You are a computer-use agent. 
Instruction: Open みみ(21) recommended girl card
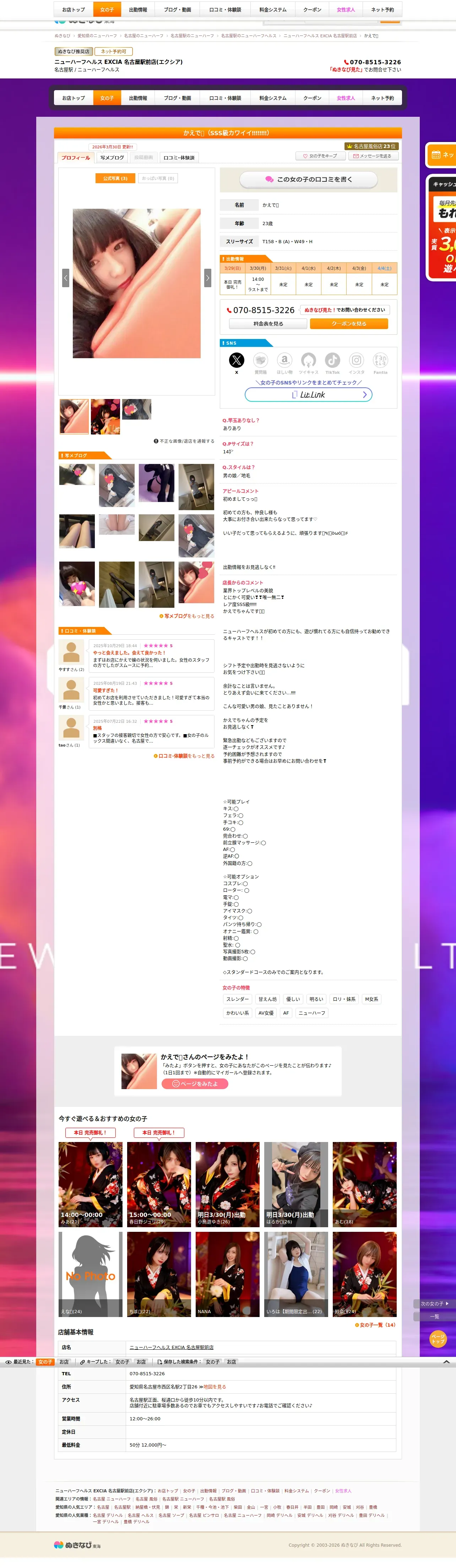pos(90,1184)
